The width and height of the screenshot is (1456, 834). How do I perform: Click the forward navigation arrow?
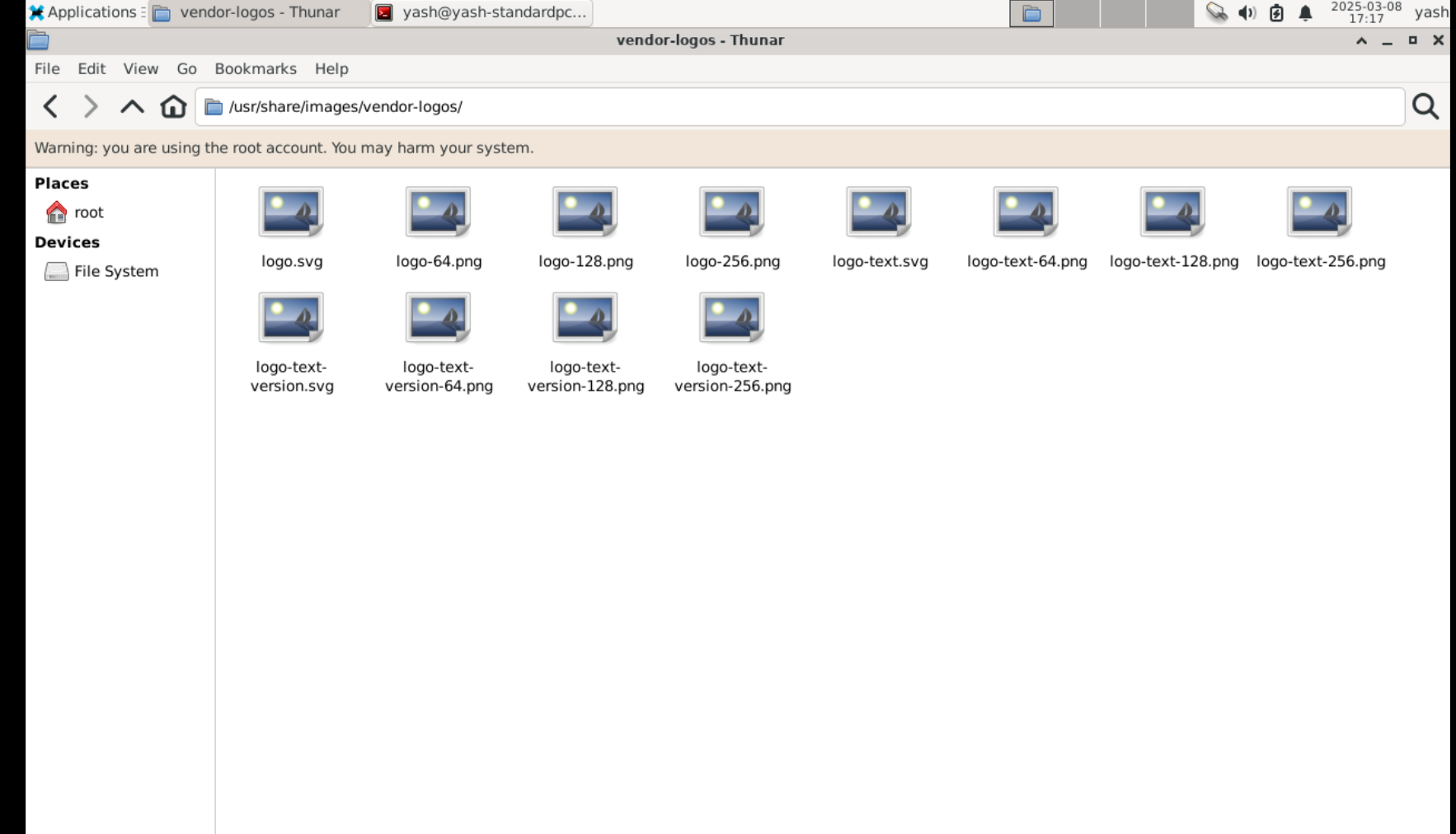(91, 106)
